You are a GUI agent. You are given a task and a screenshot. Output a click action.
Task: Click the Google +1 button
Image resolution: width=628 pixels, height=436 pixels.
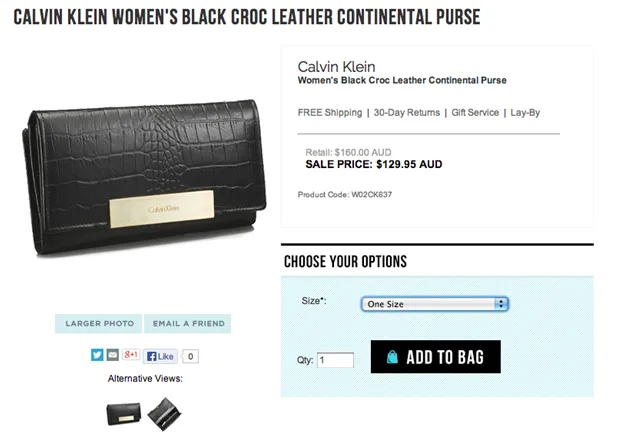[130, 355]
